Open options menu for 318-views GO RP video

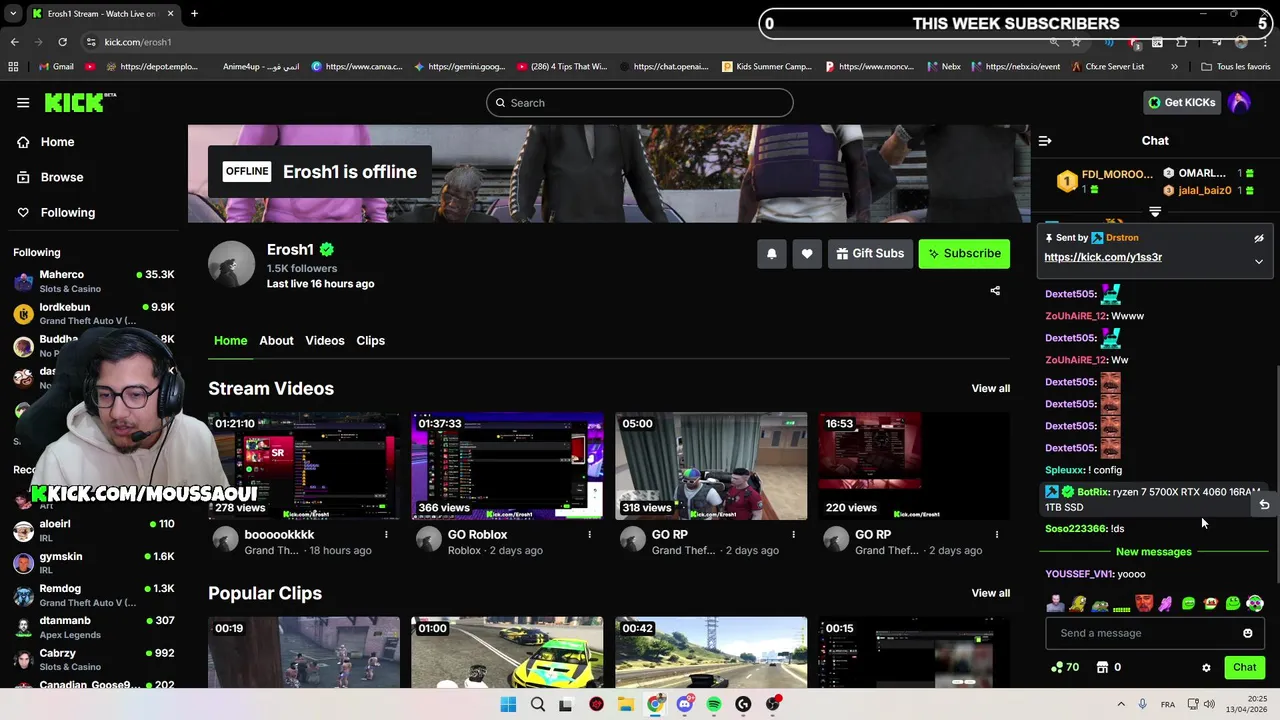(x=793, y=535)
